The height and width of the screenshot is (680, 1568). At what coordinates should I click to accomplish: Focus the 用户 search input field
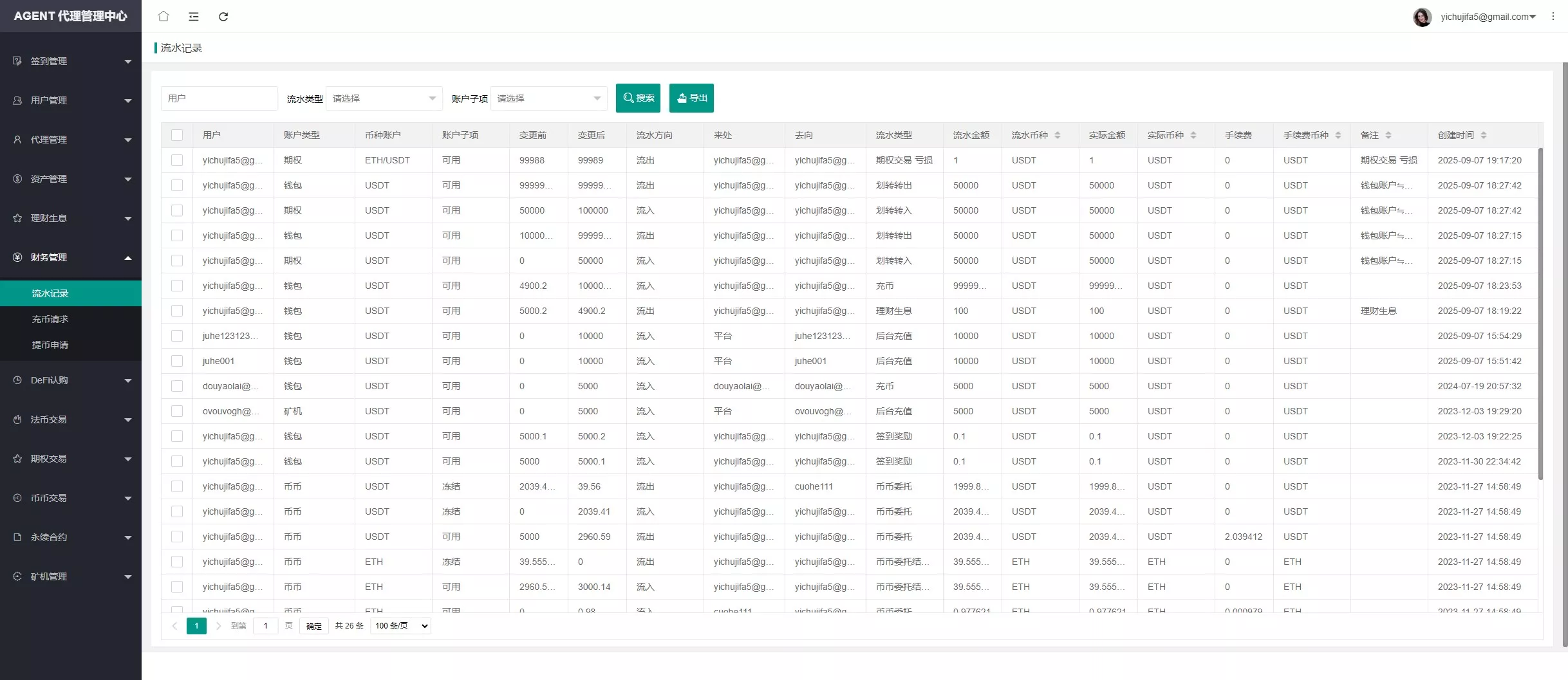tap(219, 98)
